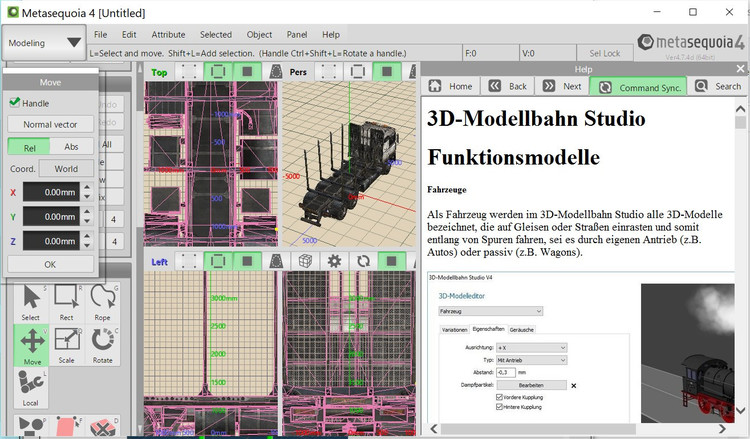Open the Object menu

tap(259, 34)
